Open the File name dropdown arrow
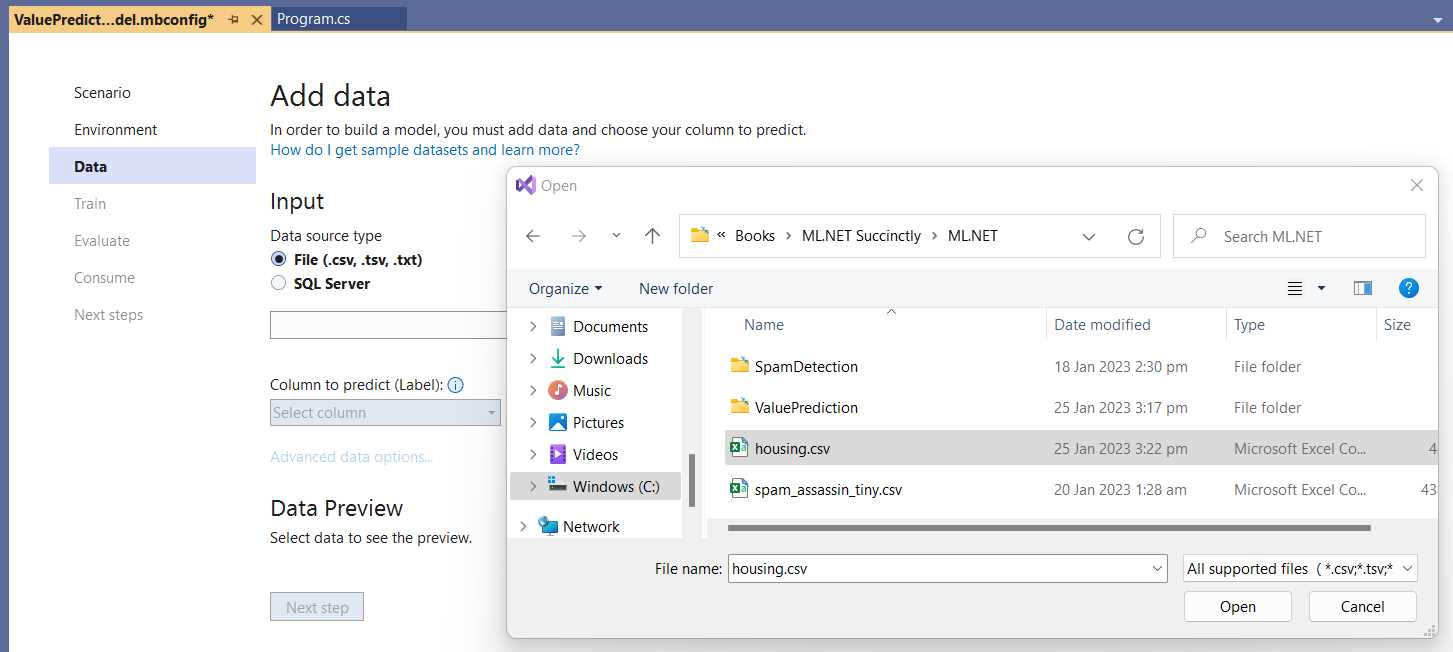 click(x=1157, y=568)
